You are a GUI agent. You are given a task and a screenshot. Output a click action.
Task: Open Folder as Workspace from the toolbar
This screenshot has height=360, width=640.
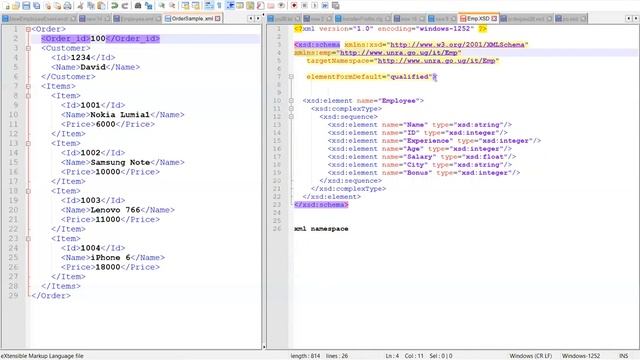click(271, 6)
